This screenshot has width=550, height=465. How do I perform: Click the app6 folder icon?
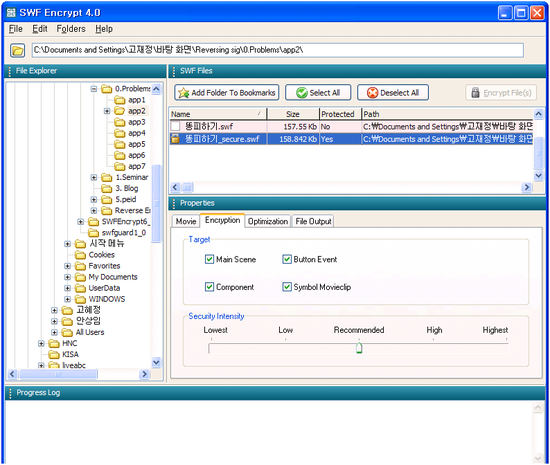click(x=120, y=155)
